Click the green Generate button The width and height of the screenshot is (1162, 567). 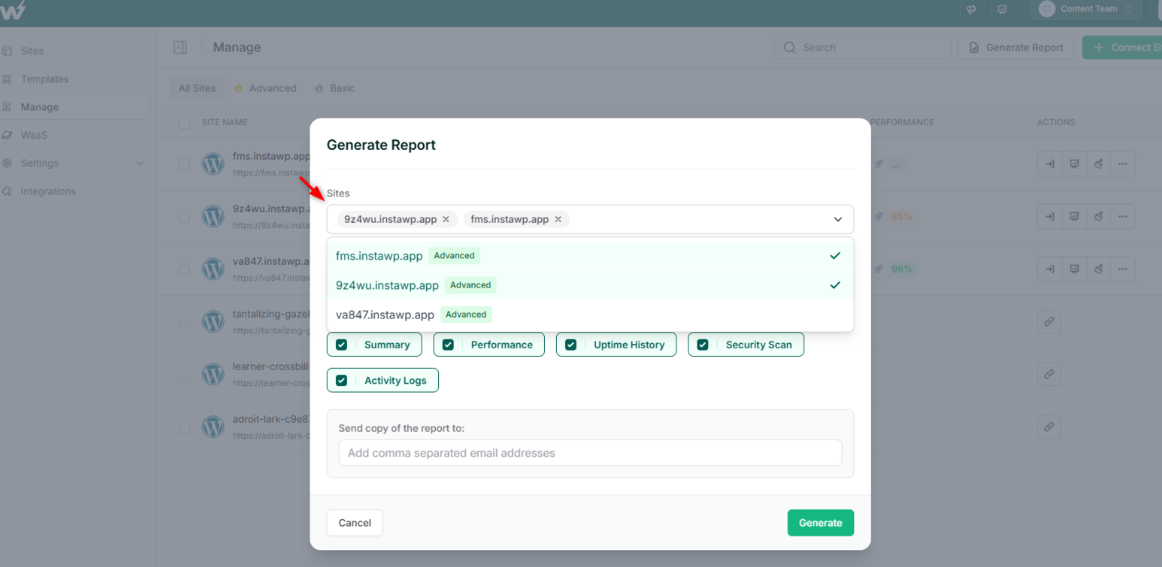[x=820, y=523]
